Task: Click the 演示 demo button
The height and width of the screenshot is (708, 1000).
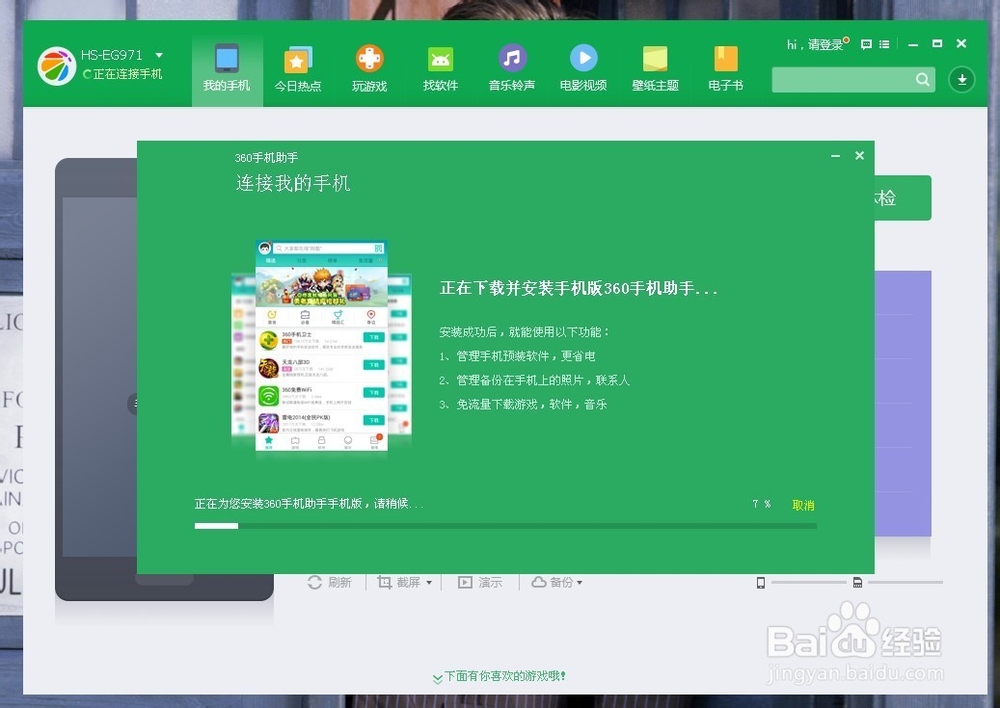Action: pos(480,582)
